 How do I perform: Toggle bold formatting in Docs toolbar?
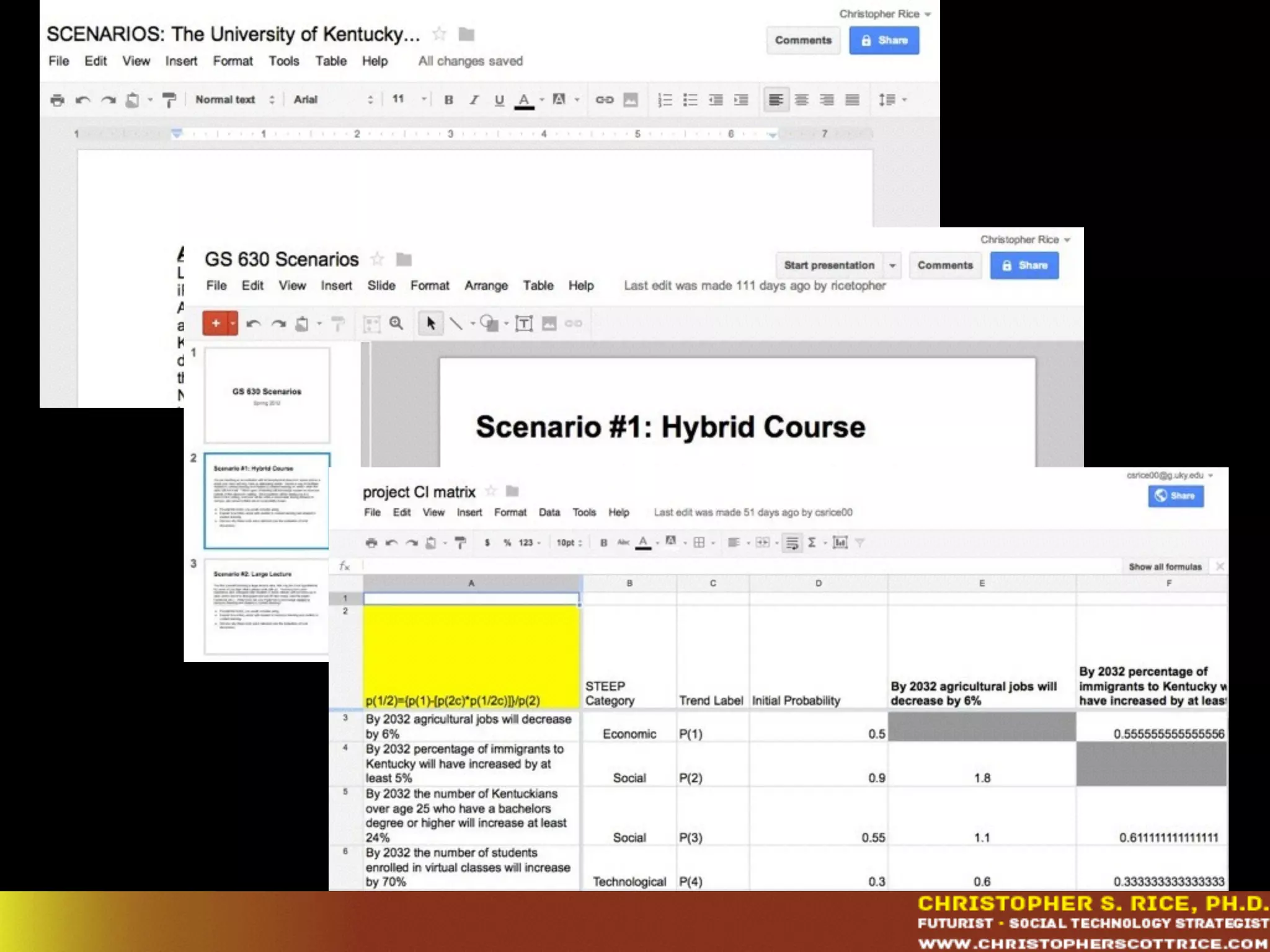click(448, 100)
